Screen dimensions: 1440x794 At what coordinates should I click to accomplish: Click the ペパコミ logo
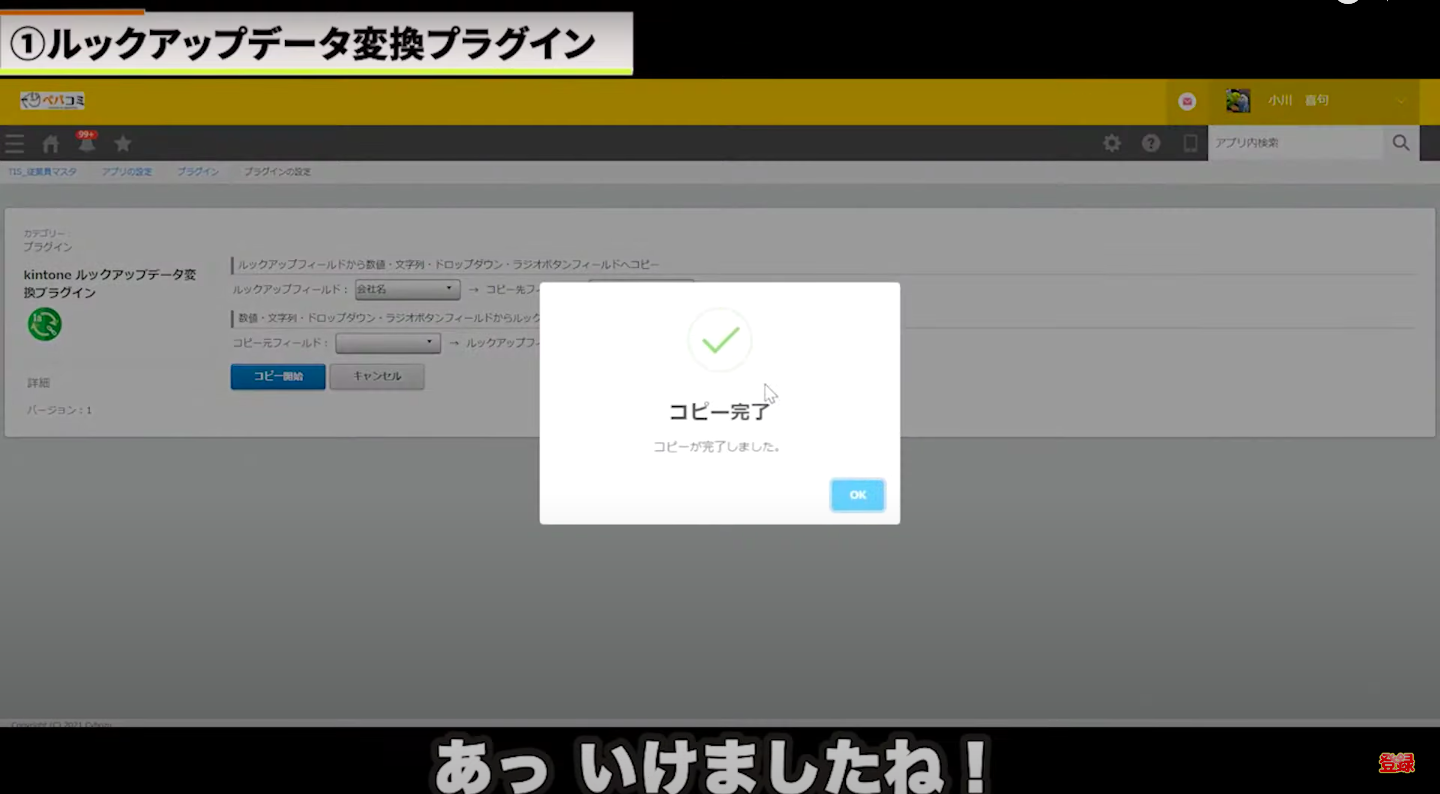pos(52,101)
